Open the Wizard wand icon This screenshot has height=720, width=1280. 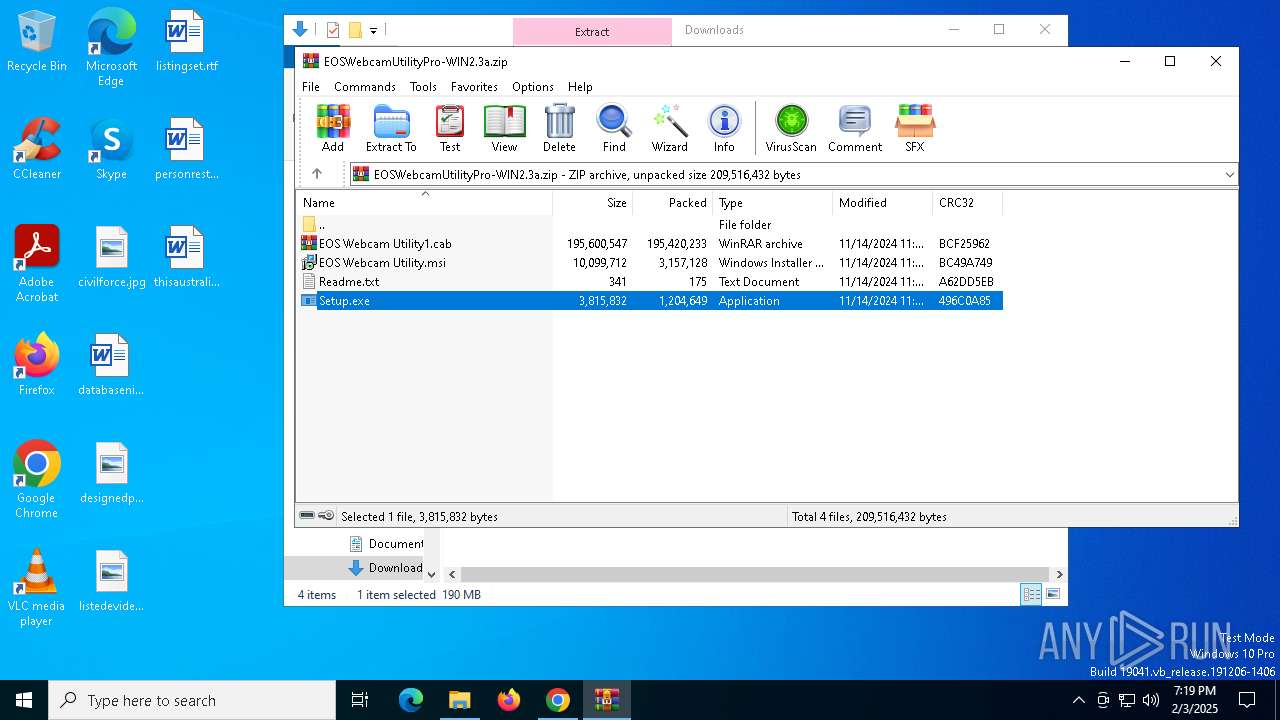click(x=669, y=128)
